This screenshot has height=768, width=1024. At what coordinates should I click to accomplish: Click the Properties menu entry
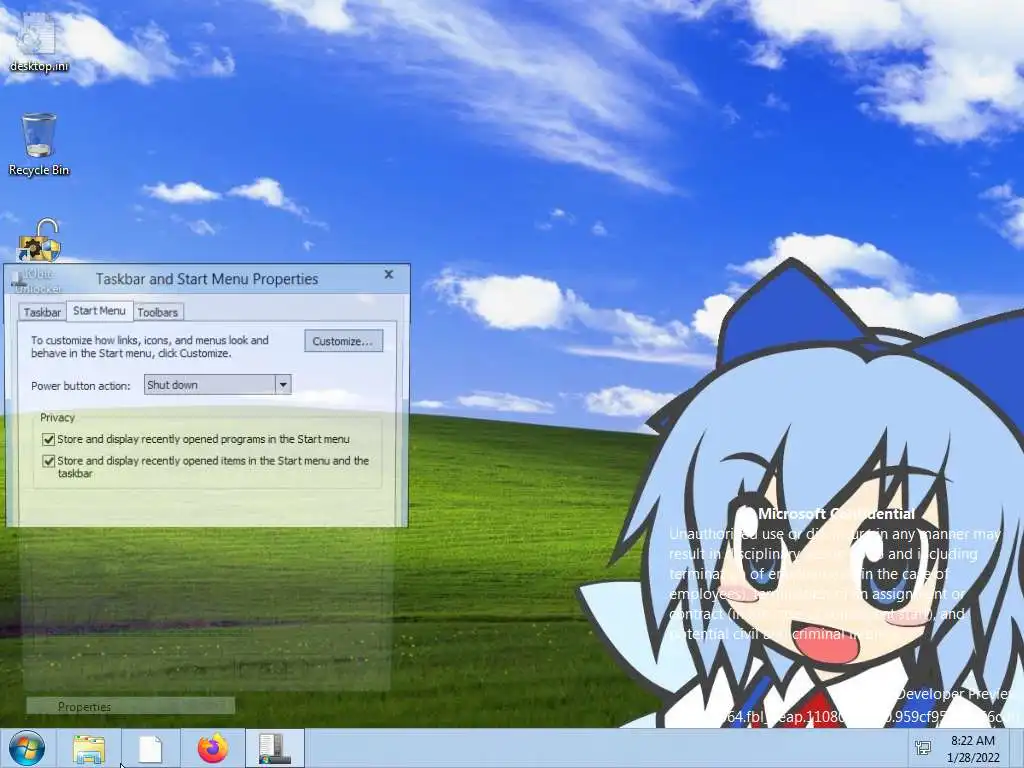(131, 706)
